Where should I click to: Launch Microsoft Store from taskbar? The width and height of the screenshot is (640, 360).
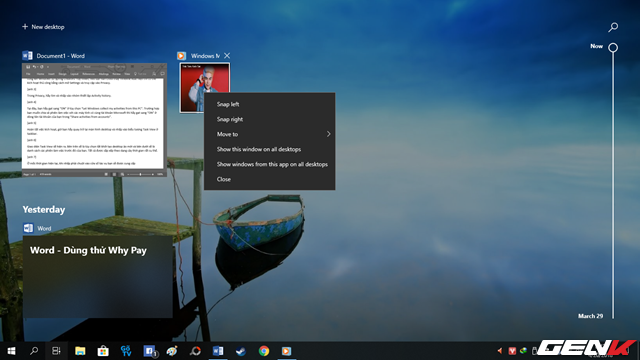(x=103, y=351)
